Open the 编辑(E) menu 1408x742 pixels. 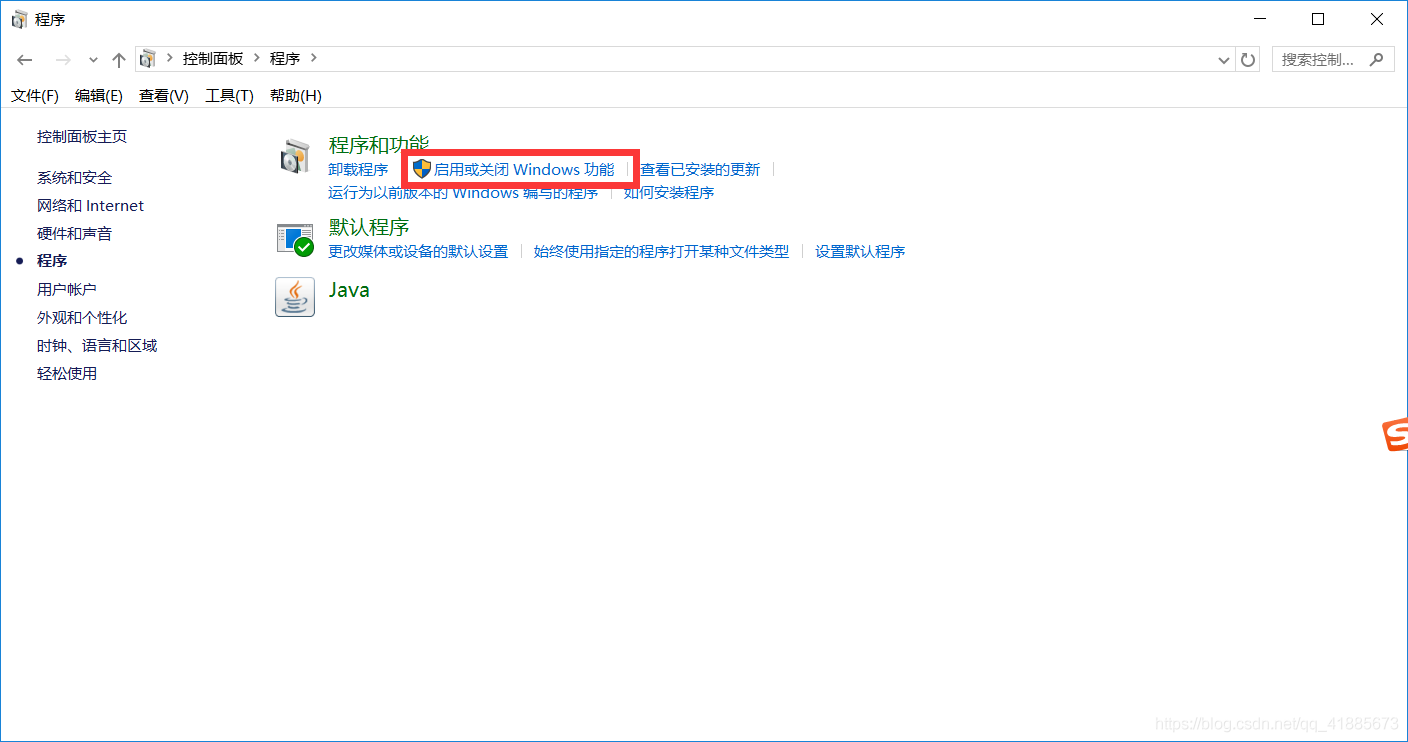[99, 96]
